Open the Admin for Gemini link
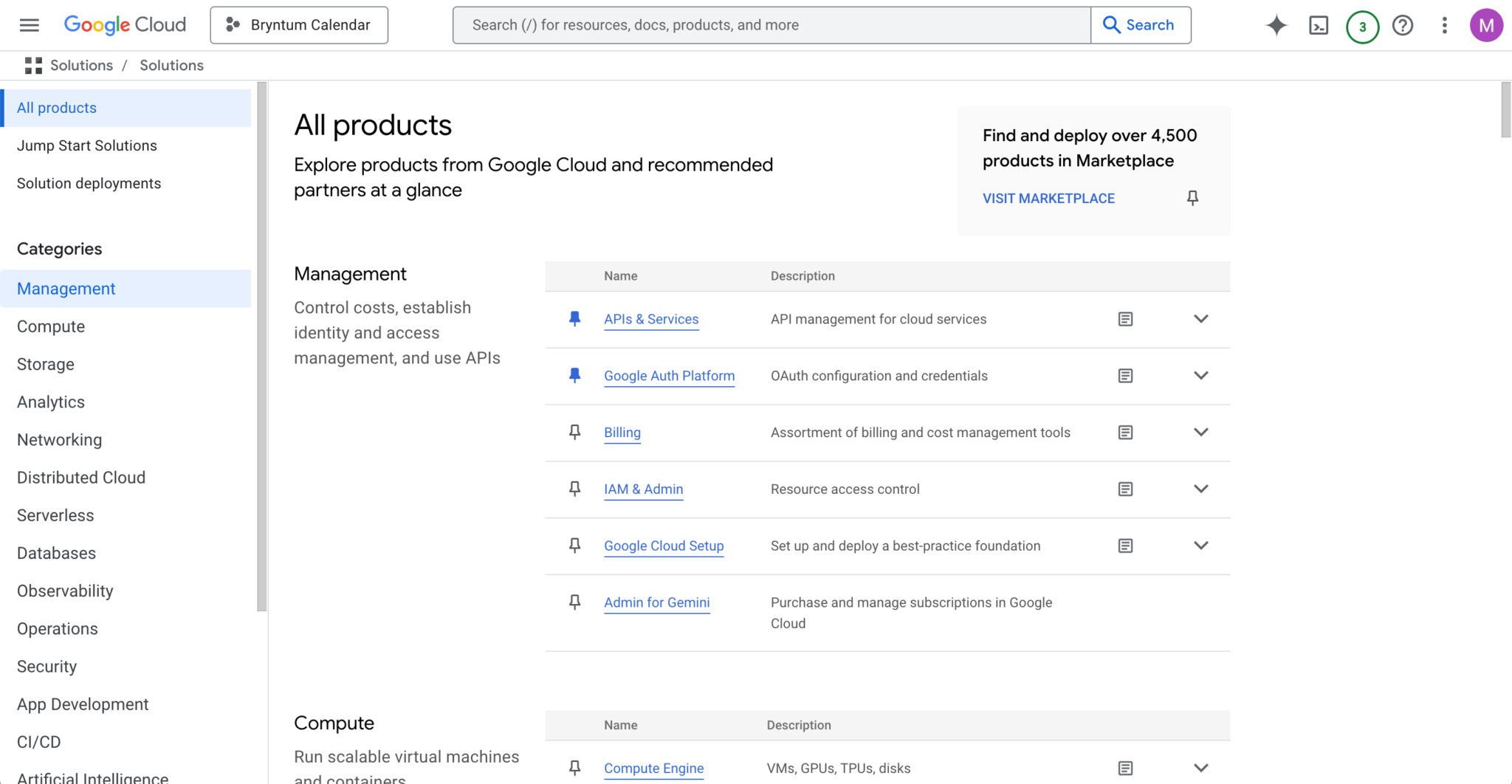 [x=657, y=602]
